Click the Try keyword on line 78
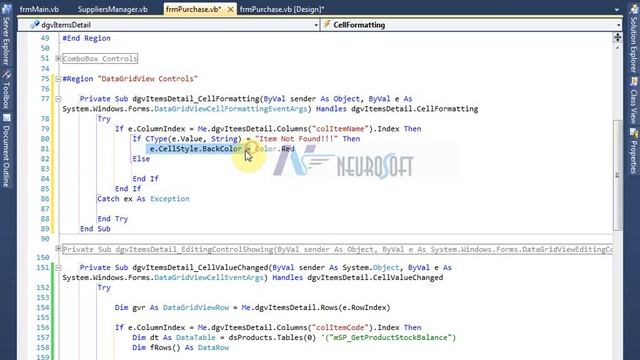The height and width of the screenshot is (360, 640). (x=104, y=119)
